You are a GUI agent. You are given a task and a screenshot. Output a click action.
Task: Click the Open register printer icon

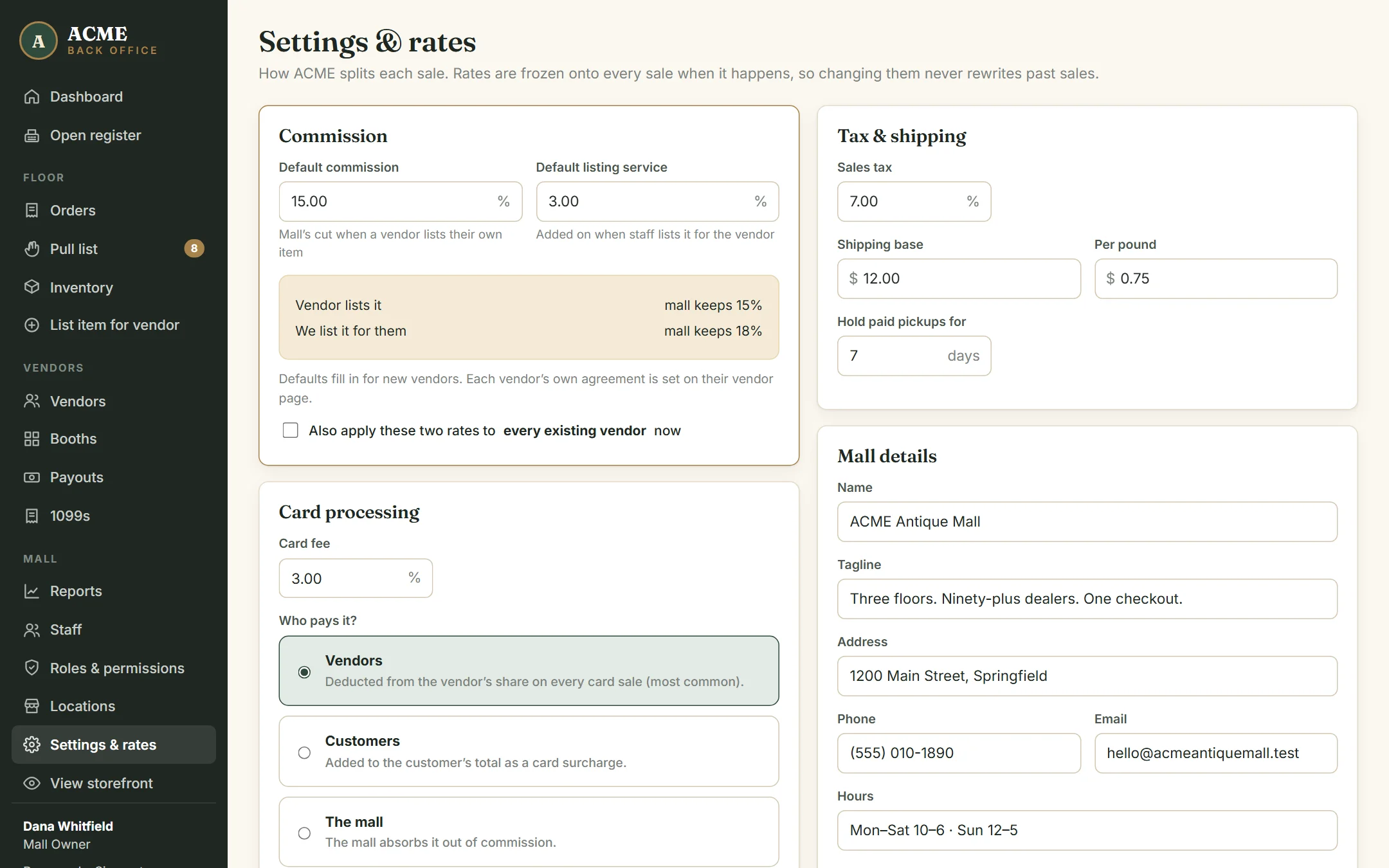[x=32, y=135]
